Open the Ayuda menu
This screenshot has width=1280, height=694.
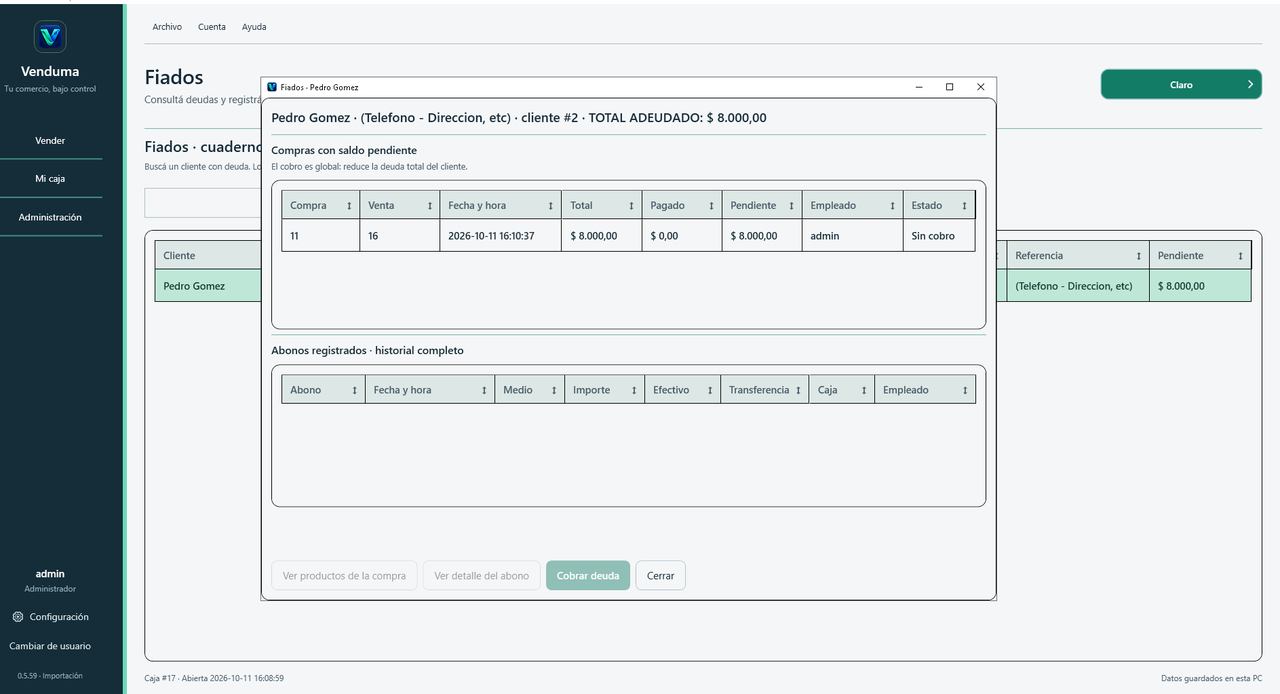254,27
